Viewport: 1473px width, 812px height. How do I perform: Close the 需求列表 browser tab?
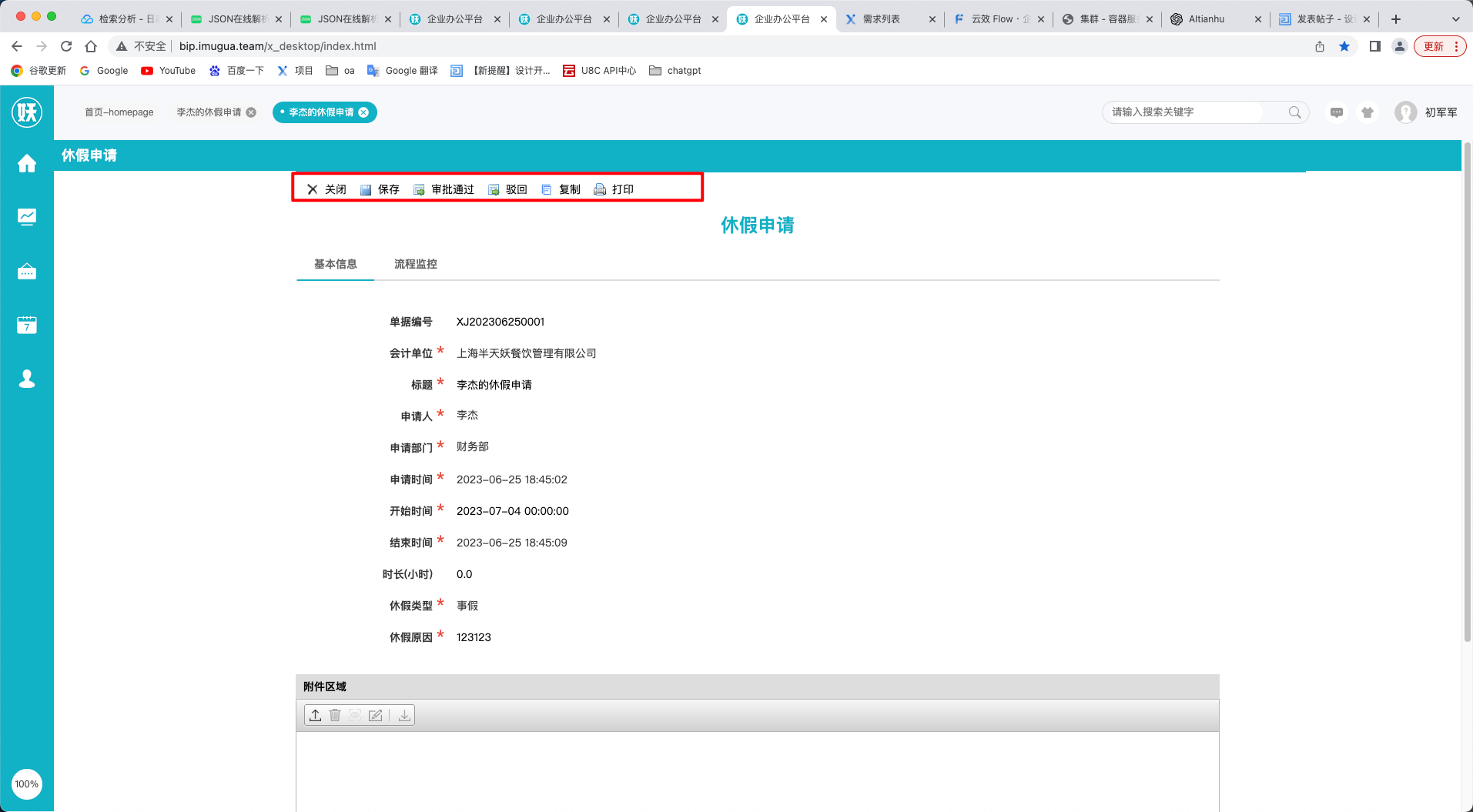(x=932, y=19)
